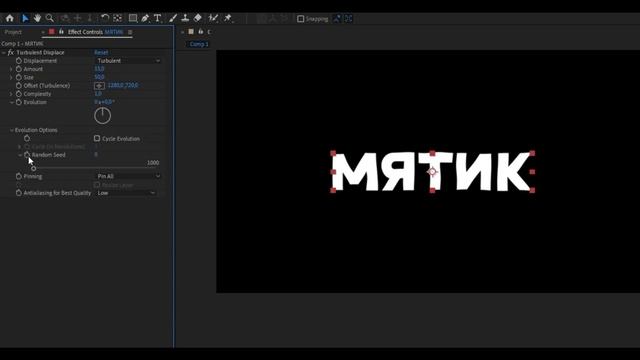The width and height of the screenshot is (640, 360).
Task: Click the Size value
Action: coord(99,77)
